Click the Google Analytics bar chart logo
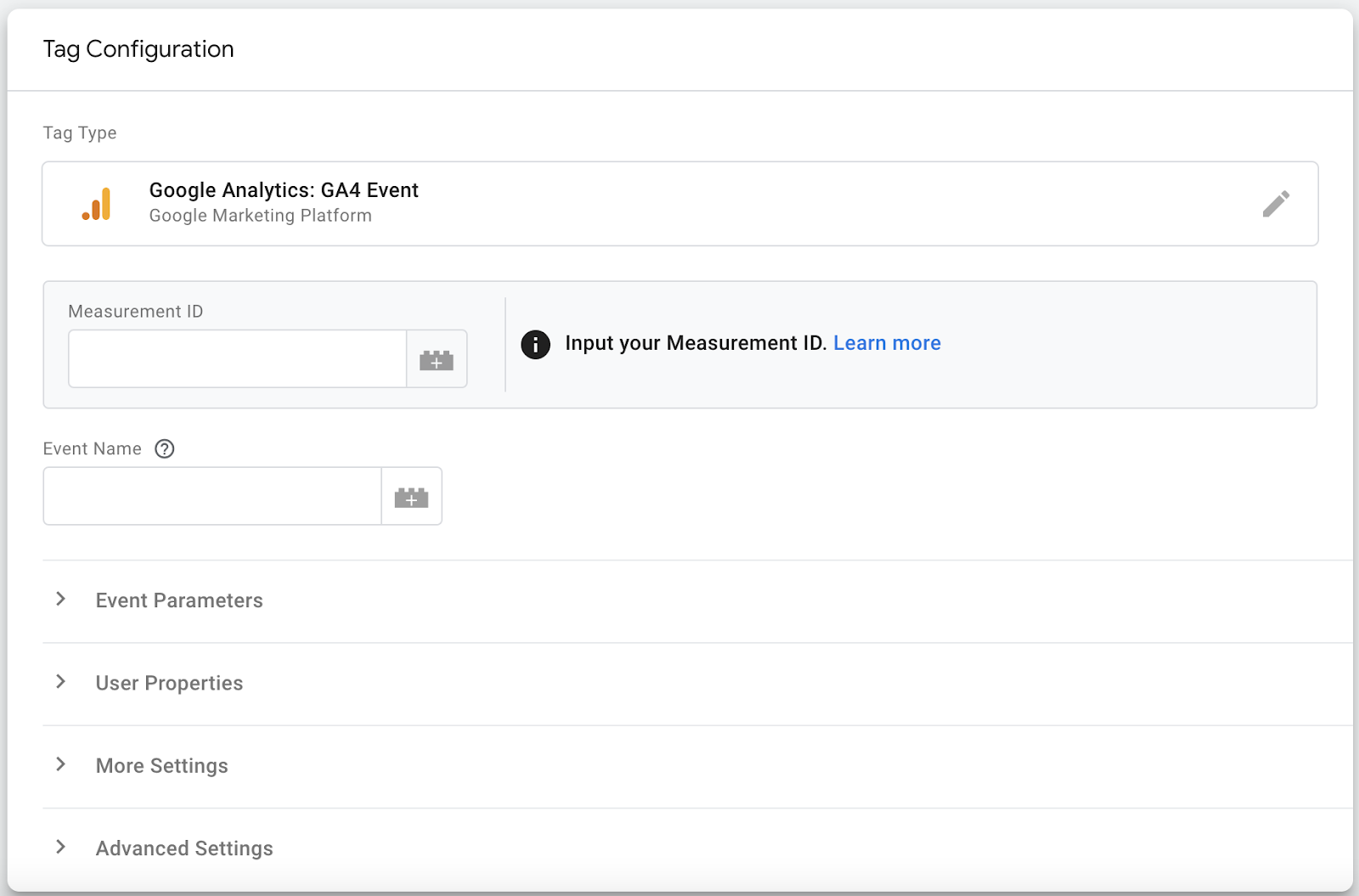This screenshot has width=1359, height=896. (x=97, y=204)
